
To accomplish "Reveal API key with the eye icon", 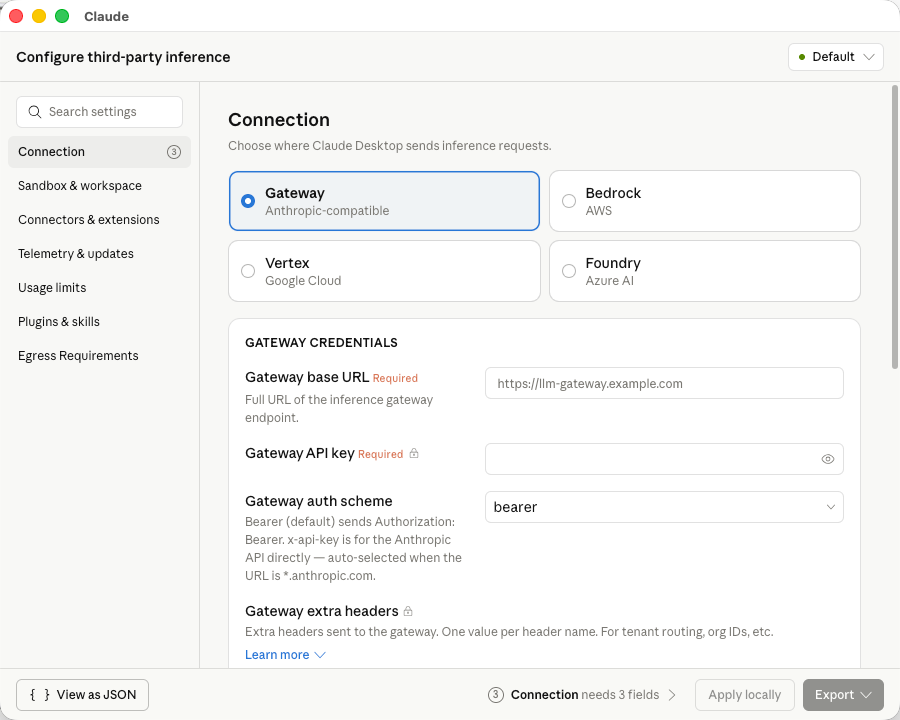I will (x=827, y=459).
